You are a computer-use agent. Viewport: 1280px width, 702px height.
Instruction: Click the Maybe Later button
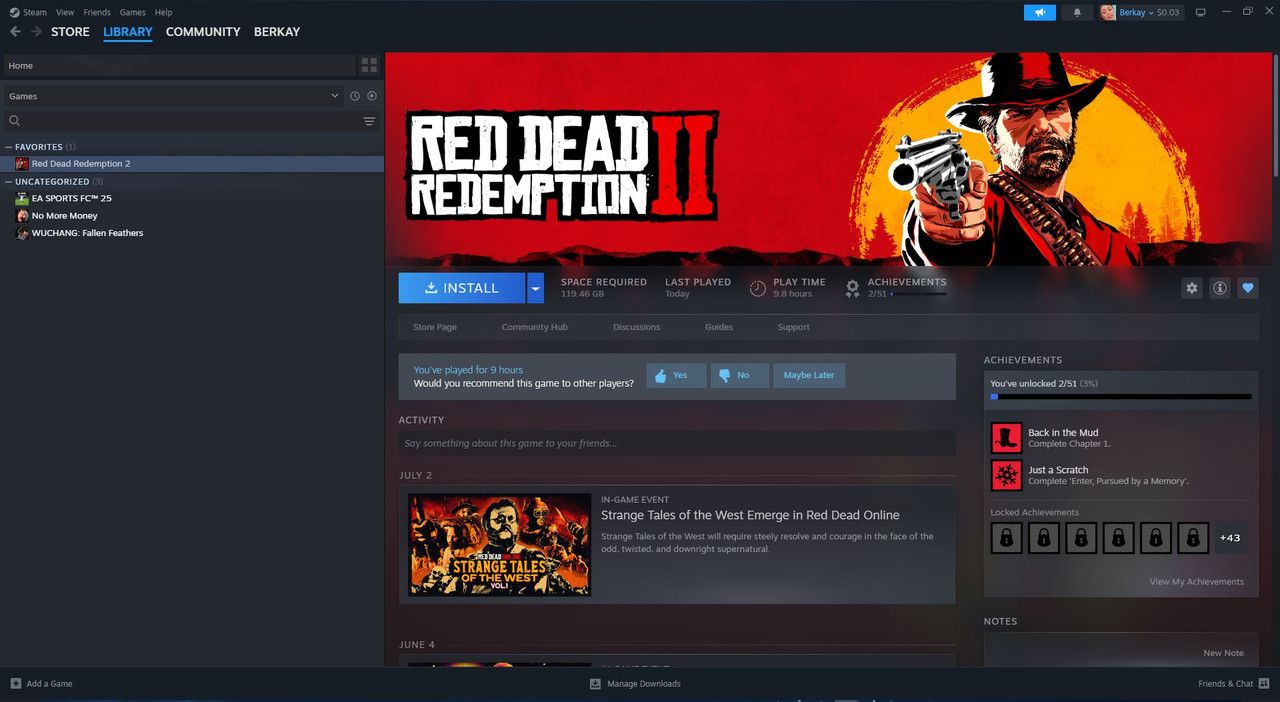(809, 375)
